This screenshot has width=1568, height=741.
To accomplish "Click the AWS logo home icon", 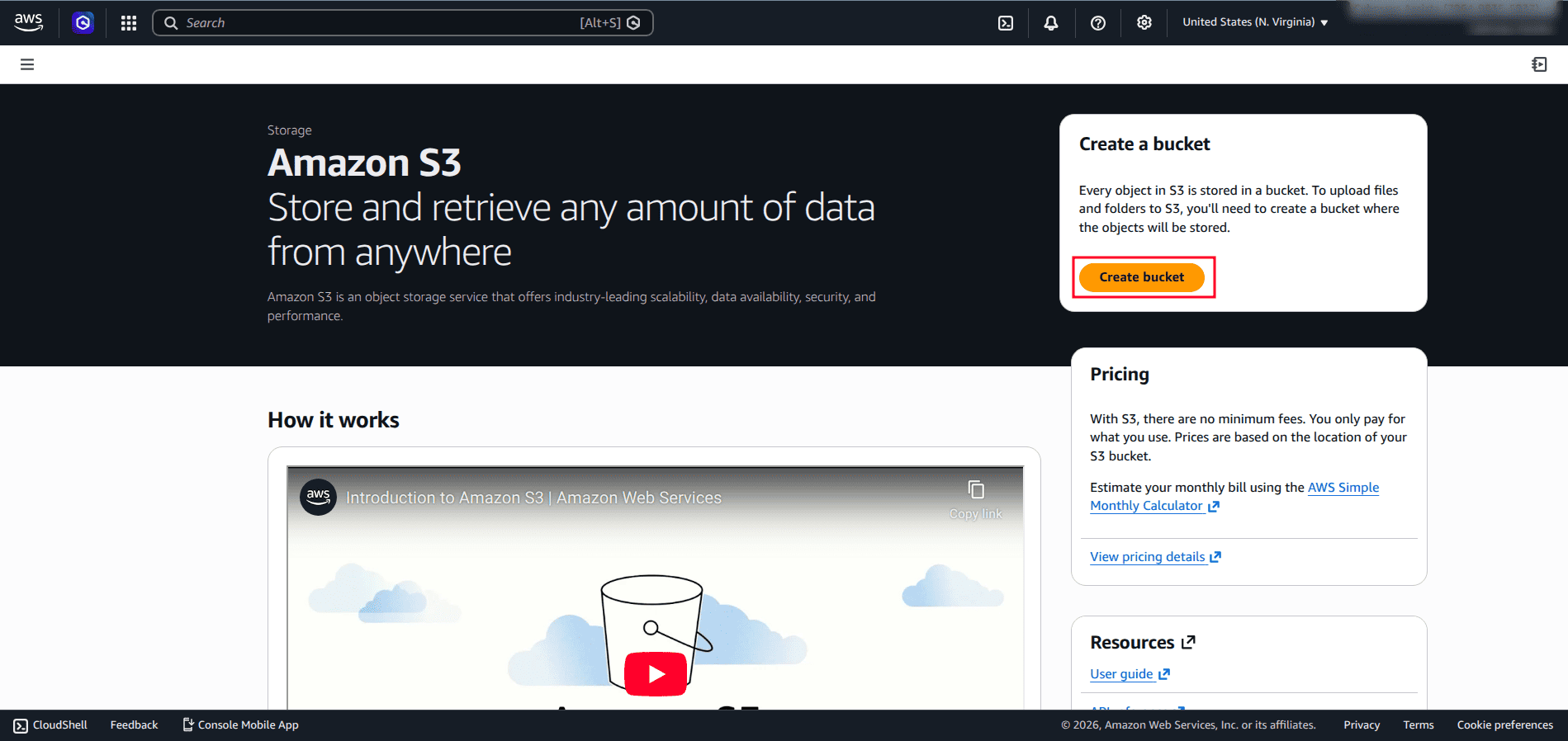I will coord(29,22).
